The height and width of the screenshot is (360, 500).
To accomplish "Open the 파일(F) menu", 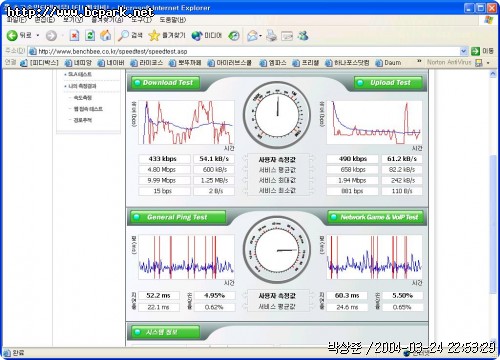I will [x=16, y=20].
